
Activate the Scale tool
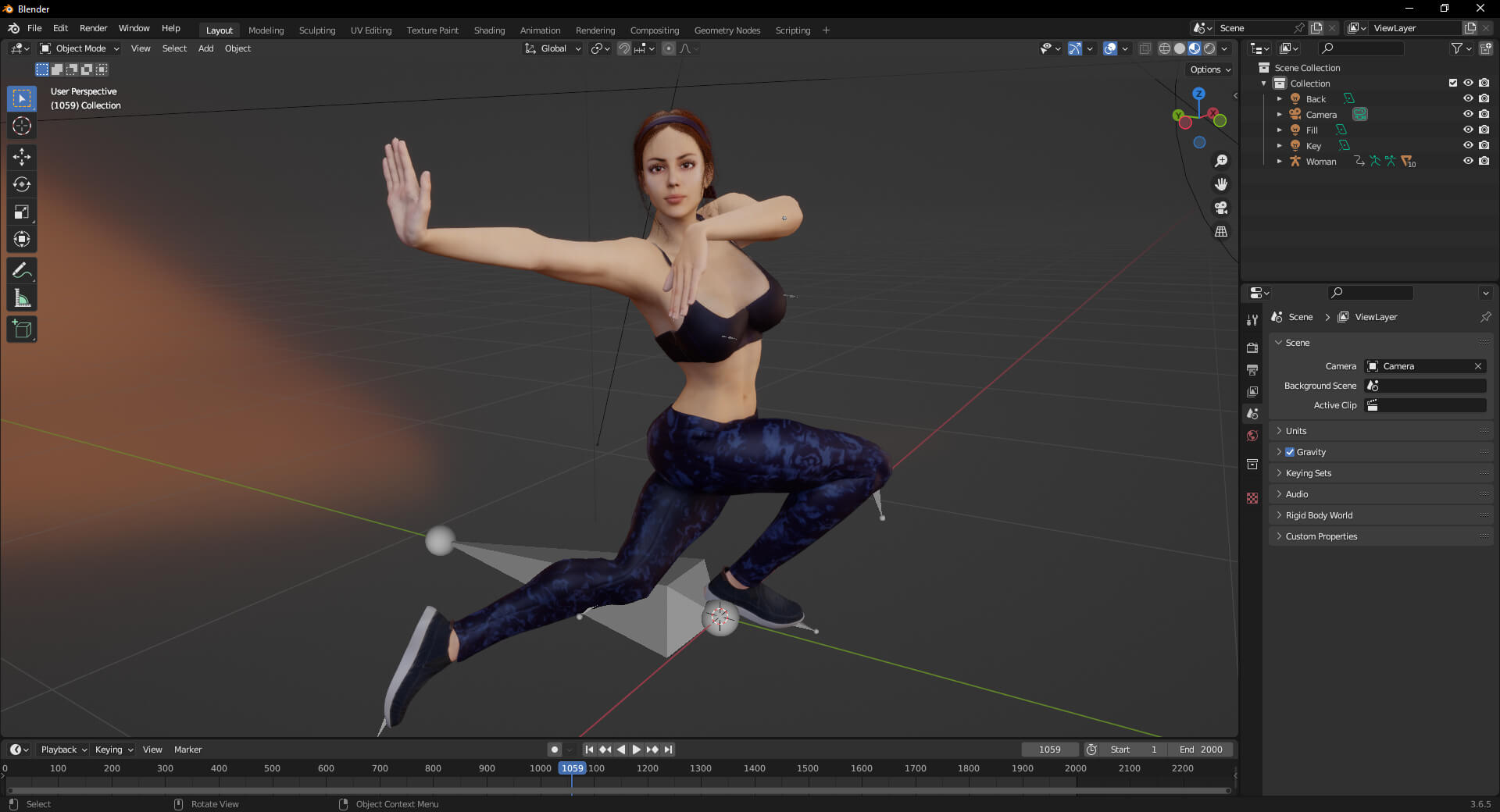point(22,212)
